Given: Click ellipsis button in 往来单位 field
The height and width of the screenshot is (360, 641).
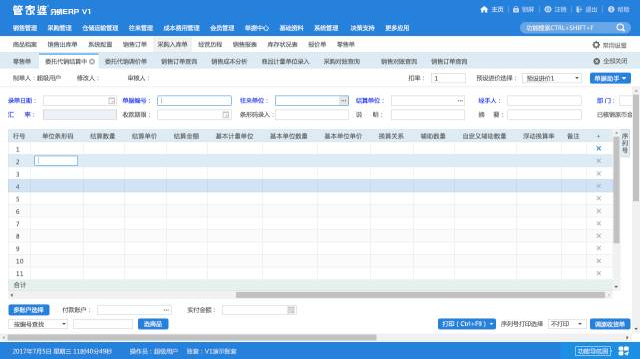Looking at the screenshot, I should (343, 101).
